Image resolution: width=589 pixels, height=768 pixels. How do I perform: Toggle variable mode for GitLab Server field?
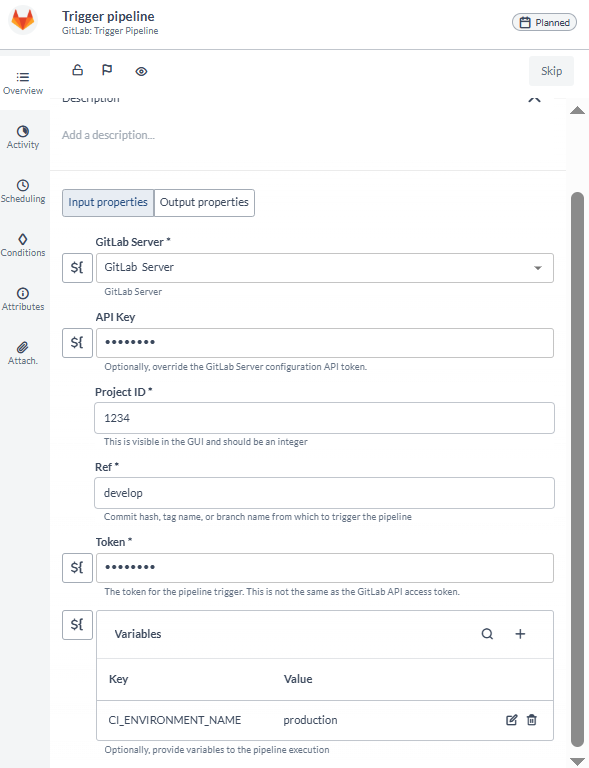(77, 267)
